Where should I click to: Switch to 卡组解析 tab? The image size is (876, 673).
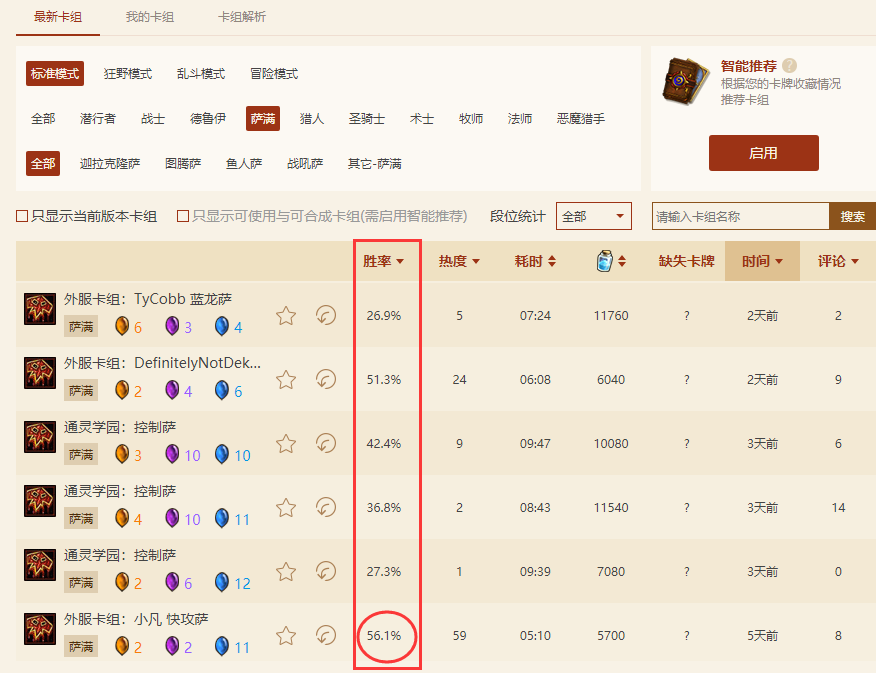pyautogui.click(x=242, y=17)
